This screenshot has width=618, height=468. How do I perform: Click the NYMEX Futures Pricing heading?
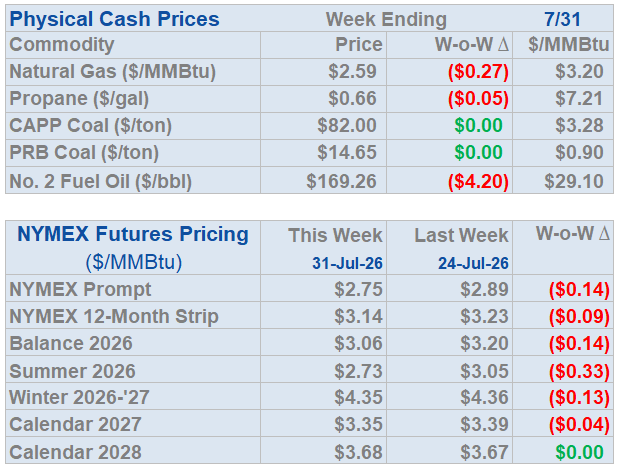(x=133, y=234)
